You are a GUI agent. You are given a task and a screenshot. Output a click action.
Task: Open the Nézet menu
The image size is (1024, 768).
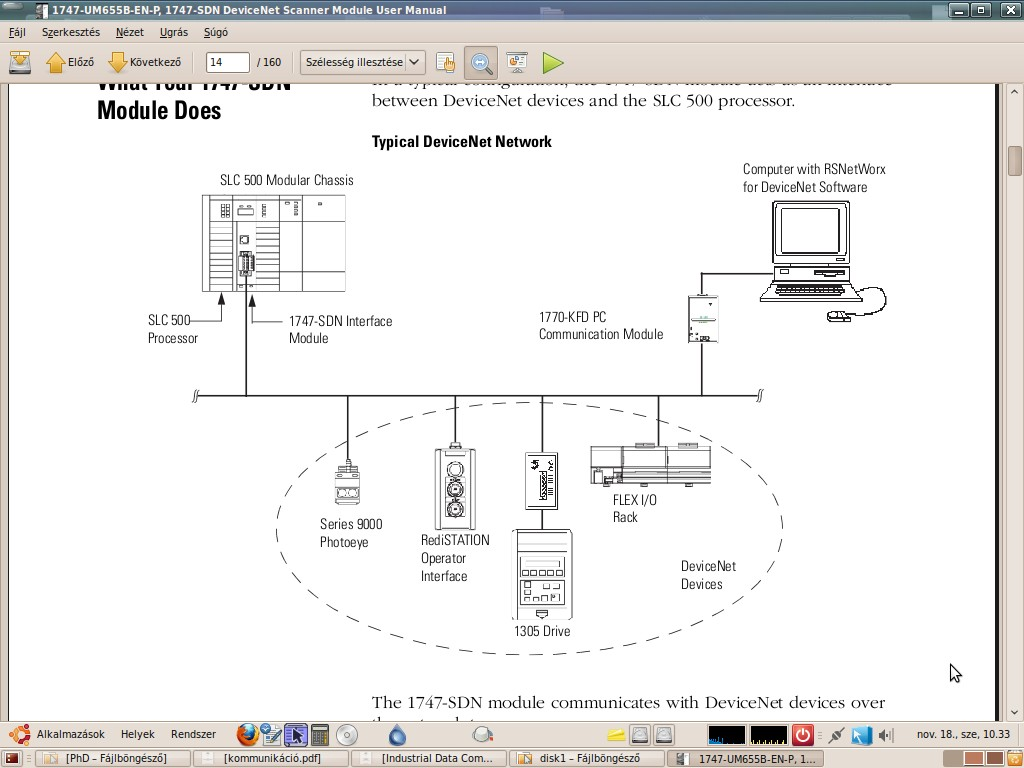[129, 32]
